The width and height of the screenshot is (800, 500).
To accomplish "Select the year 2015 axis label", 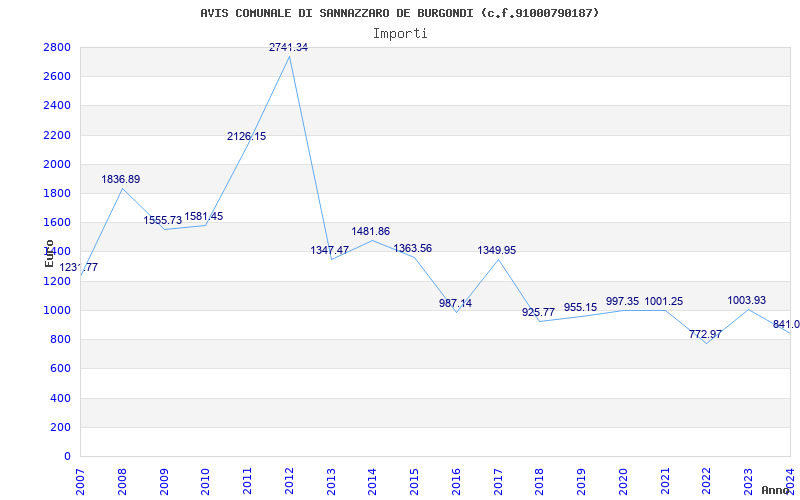I will click(414, 482).
